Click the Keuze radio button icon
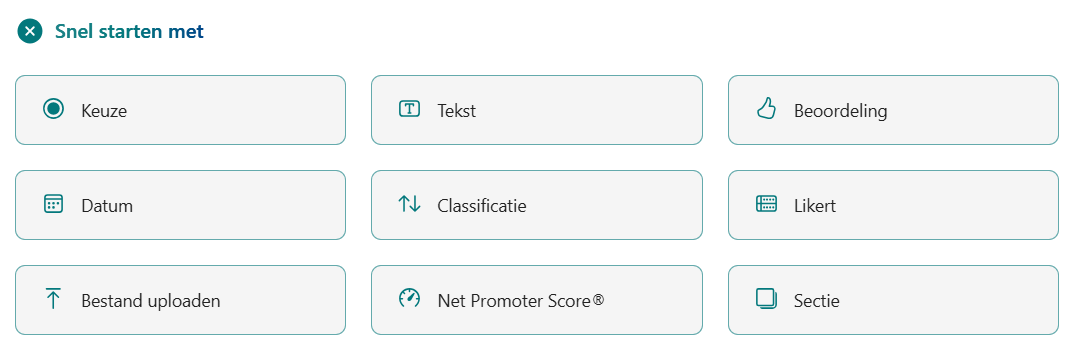1072x360 pixels. (x=53, y=109)
